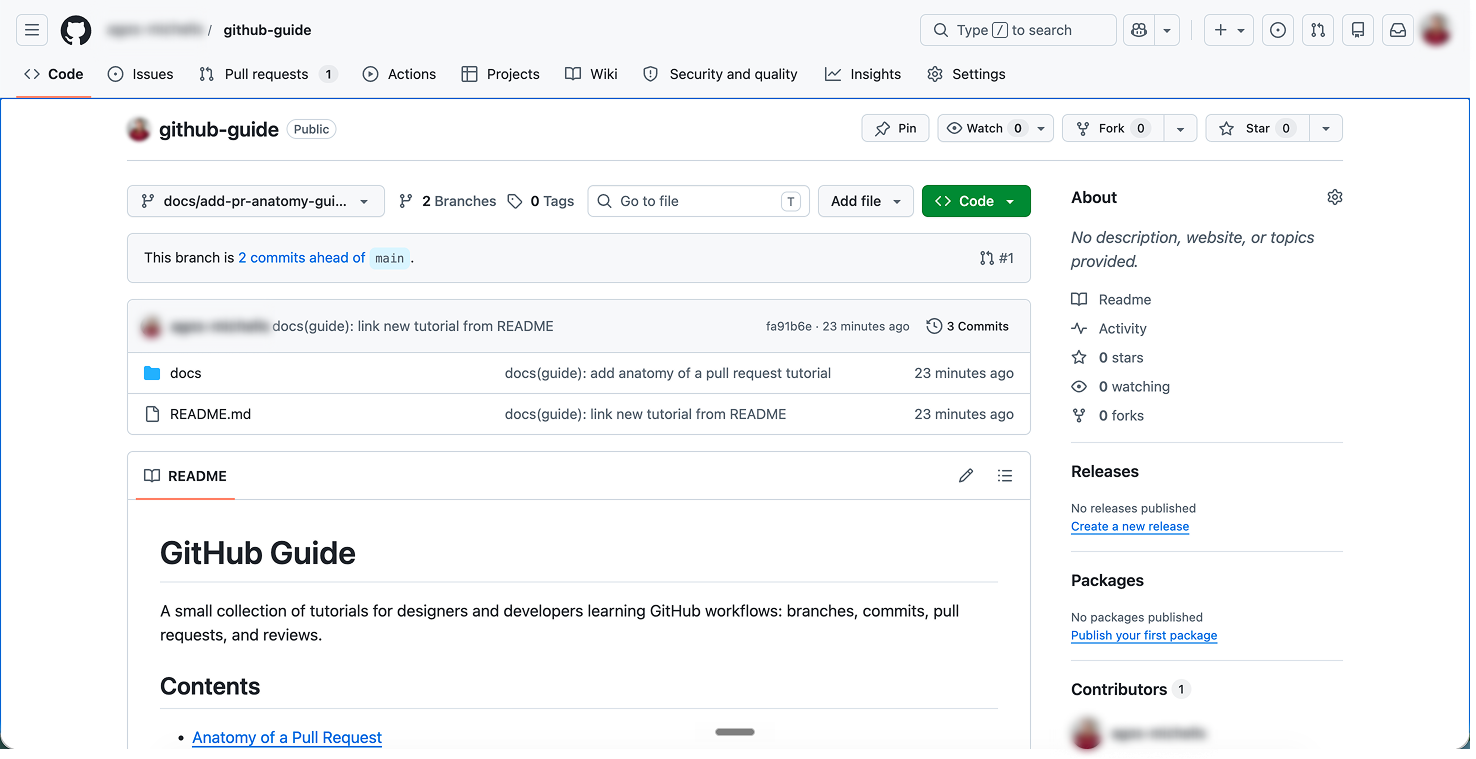This screenshot has width=1476, height=759.
Task: Switch to the Issues tab
Action: pyautogui.click(x=141, y=74)
